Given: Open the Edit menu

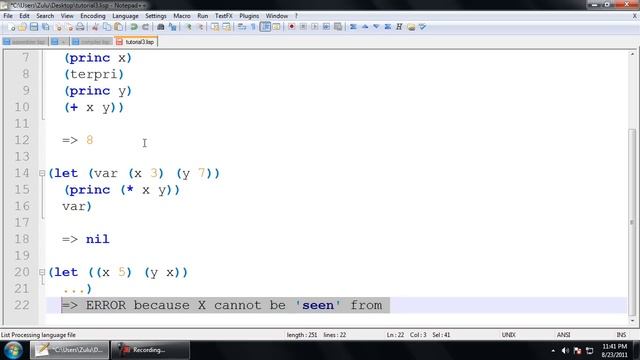Looking at the screenshot, I should 24,16.
